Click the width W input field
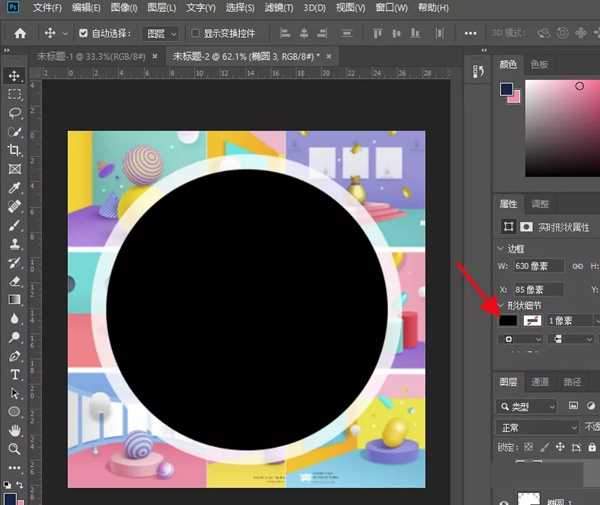Screen dimensions: 600x505 click(x=539, y=266)
